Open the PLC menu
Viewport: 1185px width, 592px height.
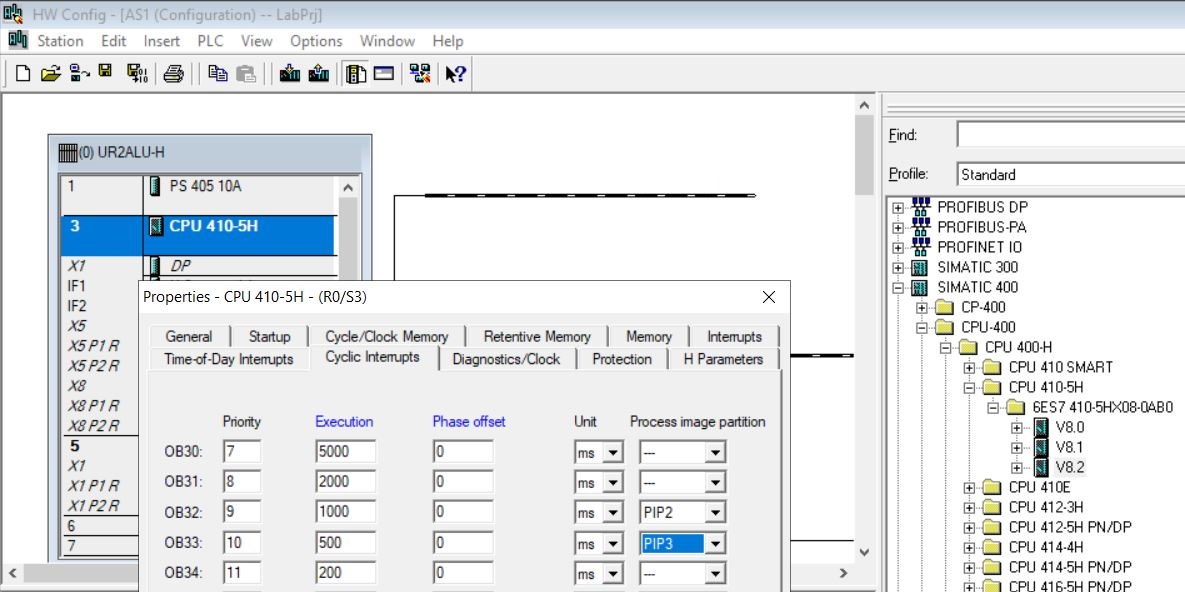point(210,41)
